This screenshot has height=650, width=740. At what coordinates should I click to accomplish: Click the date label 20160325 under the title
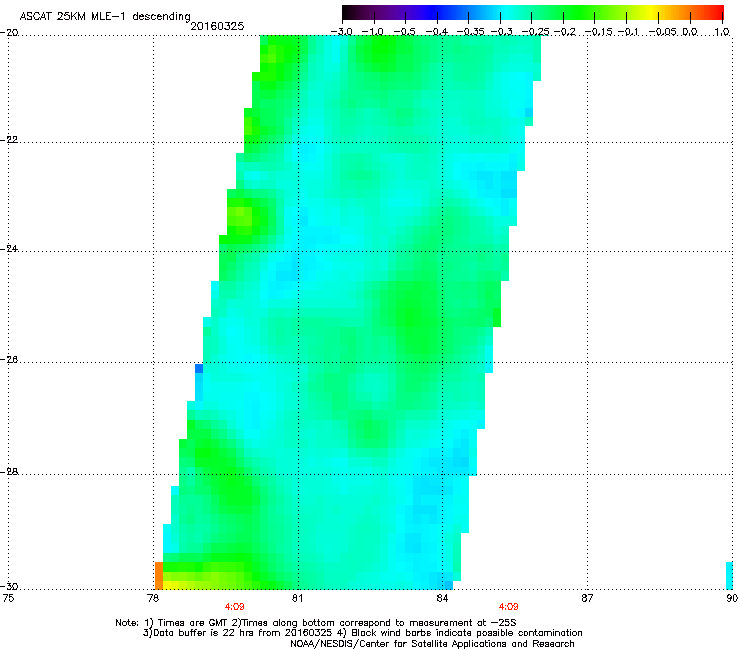coord(217,26)
